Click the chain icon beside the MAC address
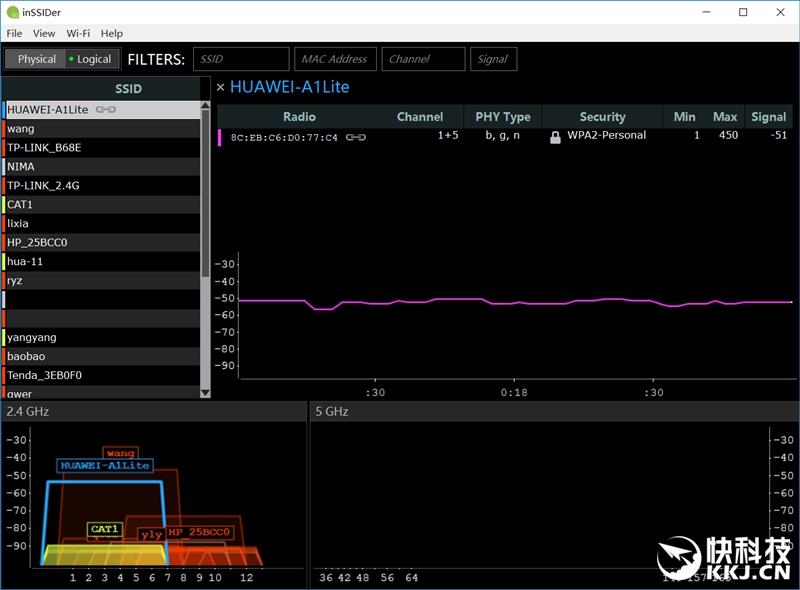 click(x=355, y=137)
